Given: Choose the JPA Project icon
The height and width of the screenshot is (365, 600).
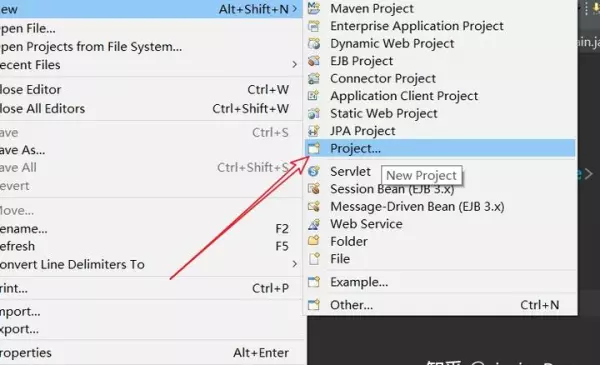Looking at the screenshot, I should pos(314,131).
